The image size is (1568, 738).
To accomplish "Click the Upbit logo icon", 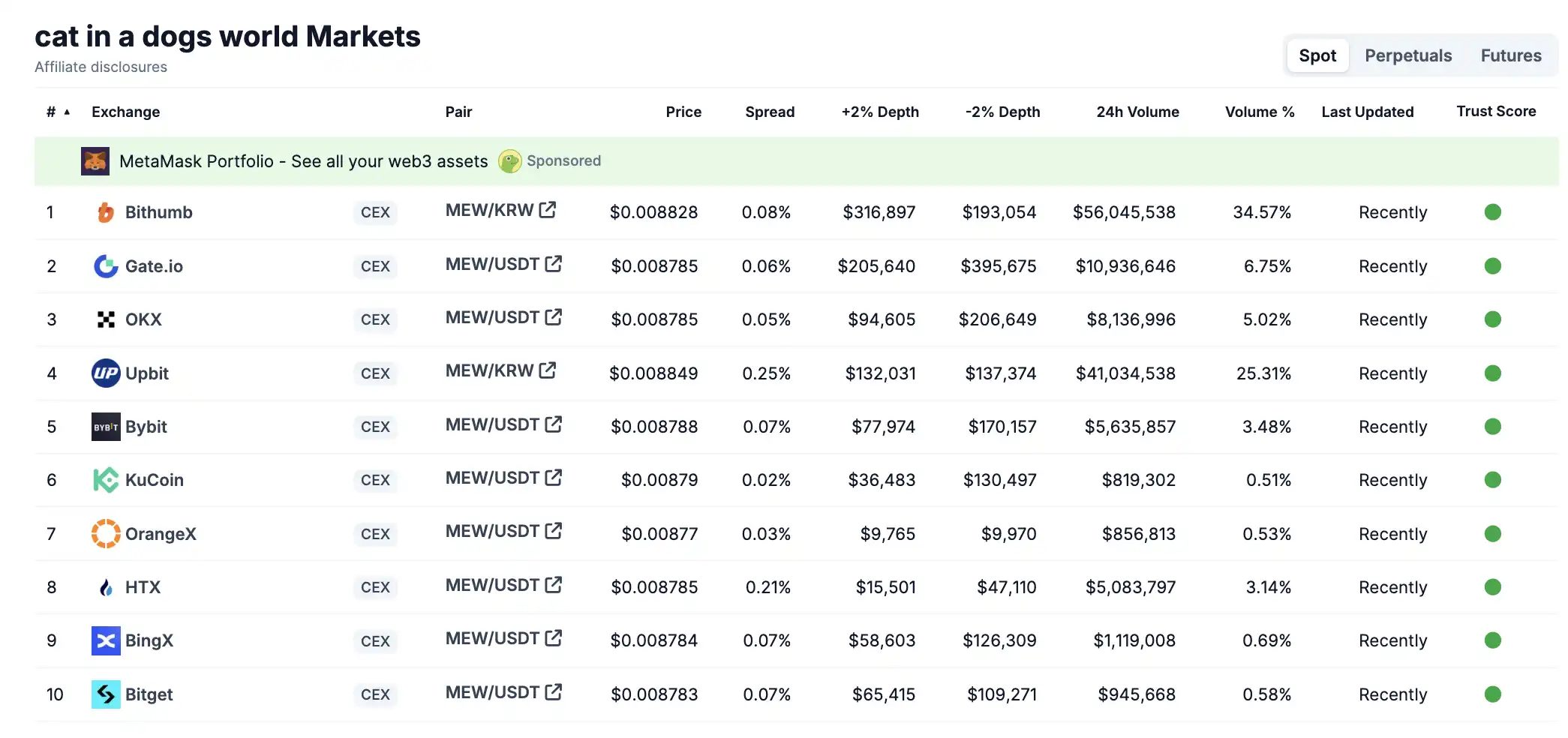I will click(x=106, y=373).
